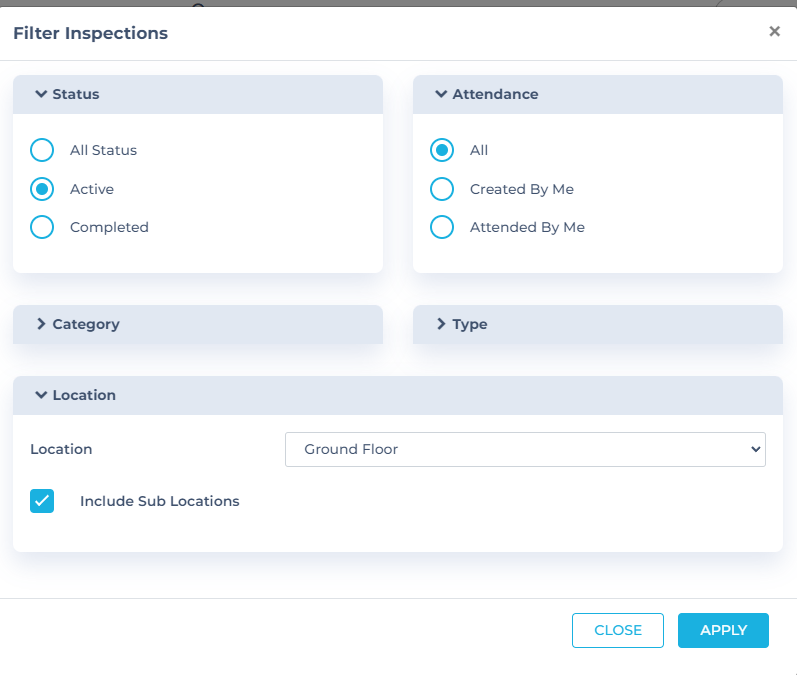Select the Active status radio button
The image size is (797, 675).
pyautogui.click(x=42, y=189)
